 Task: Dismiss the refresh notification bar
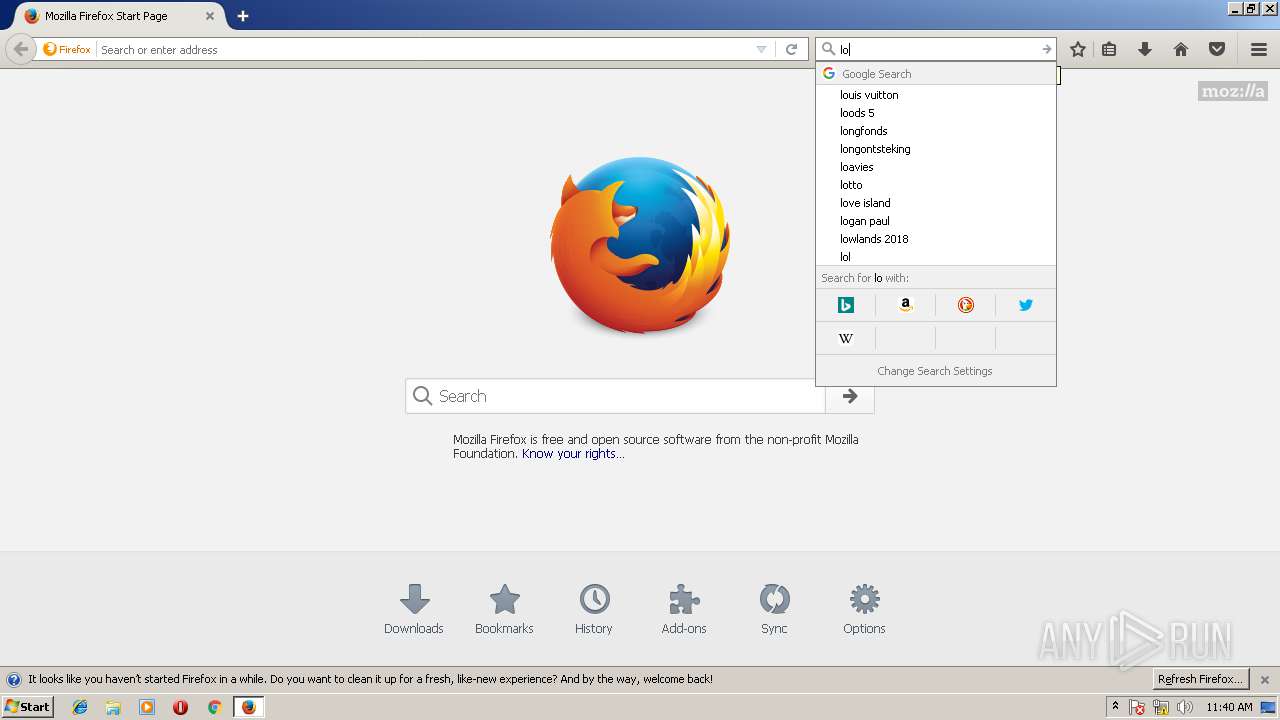click(x=1264, y=679)
